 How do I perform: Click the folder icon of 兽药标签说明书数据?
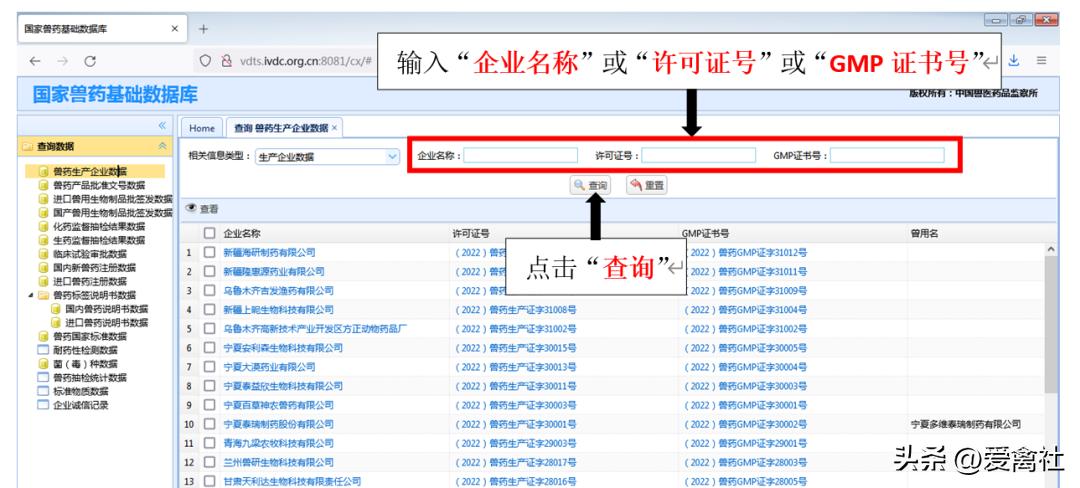[x=43, y=295]
